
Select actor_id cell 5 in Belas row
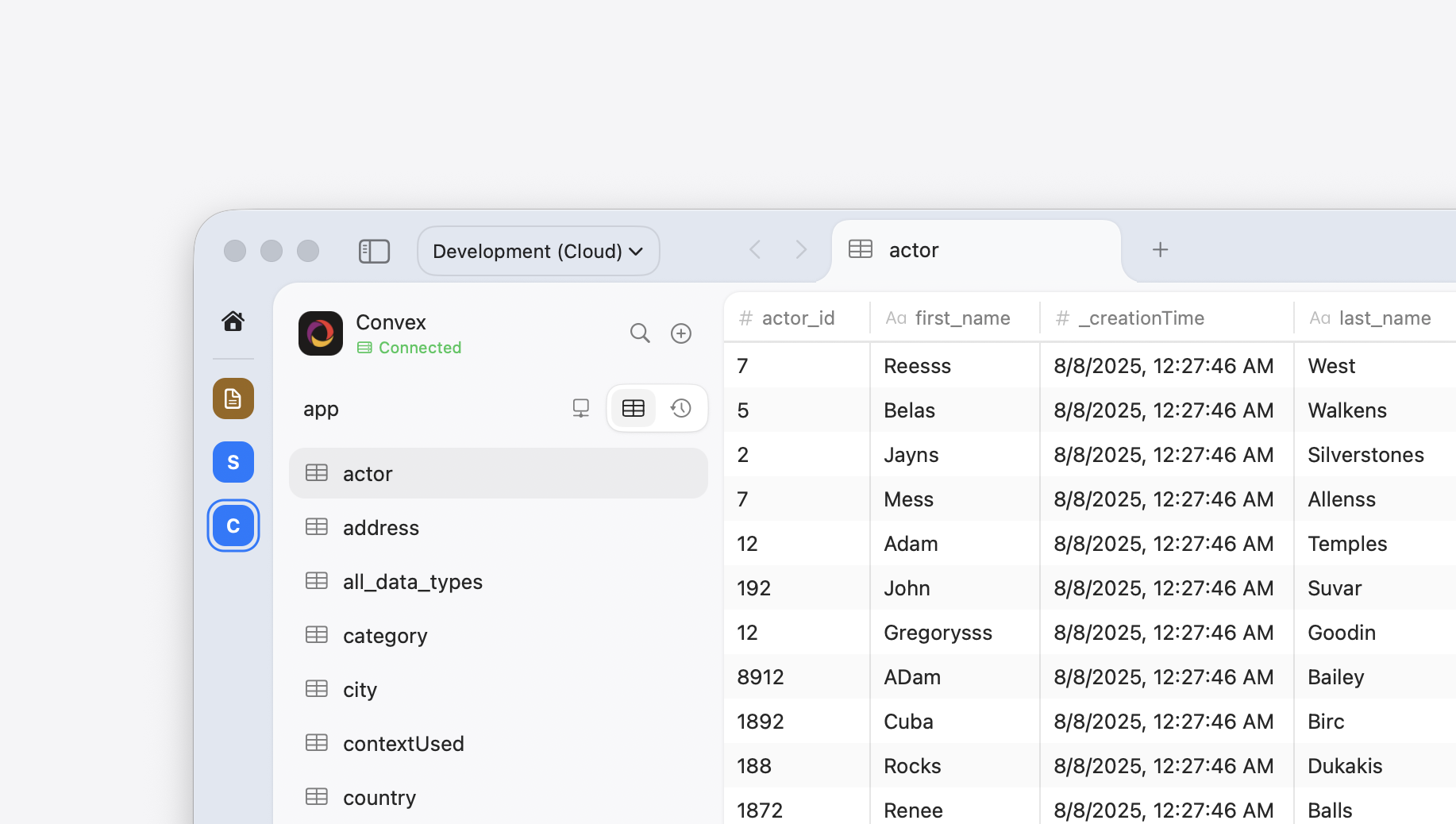click(x=797, y=410)
